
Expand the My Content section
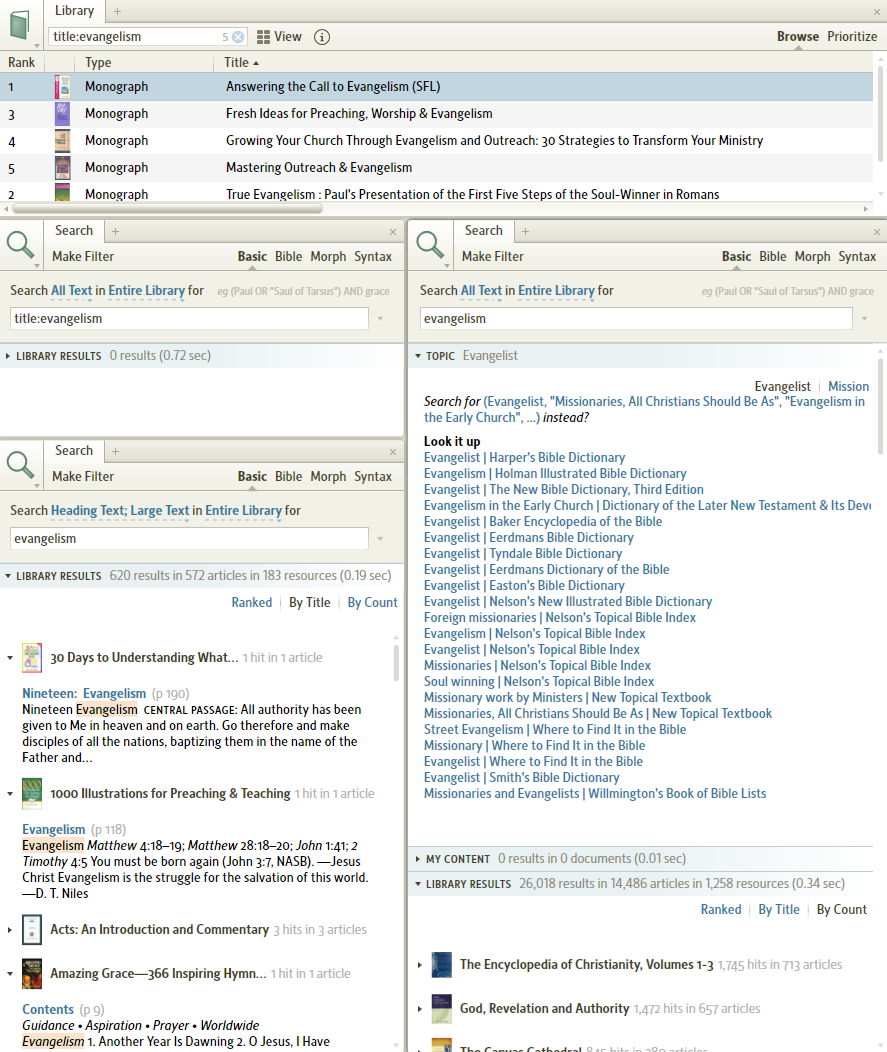418,859
